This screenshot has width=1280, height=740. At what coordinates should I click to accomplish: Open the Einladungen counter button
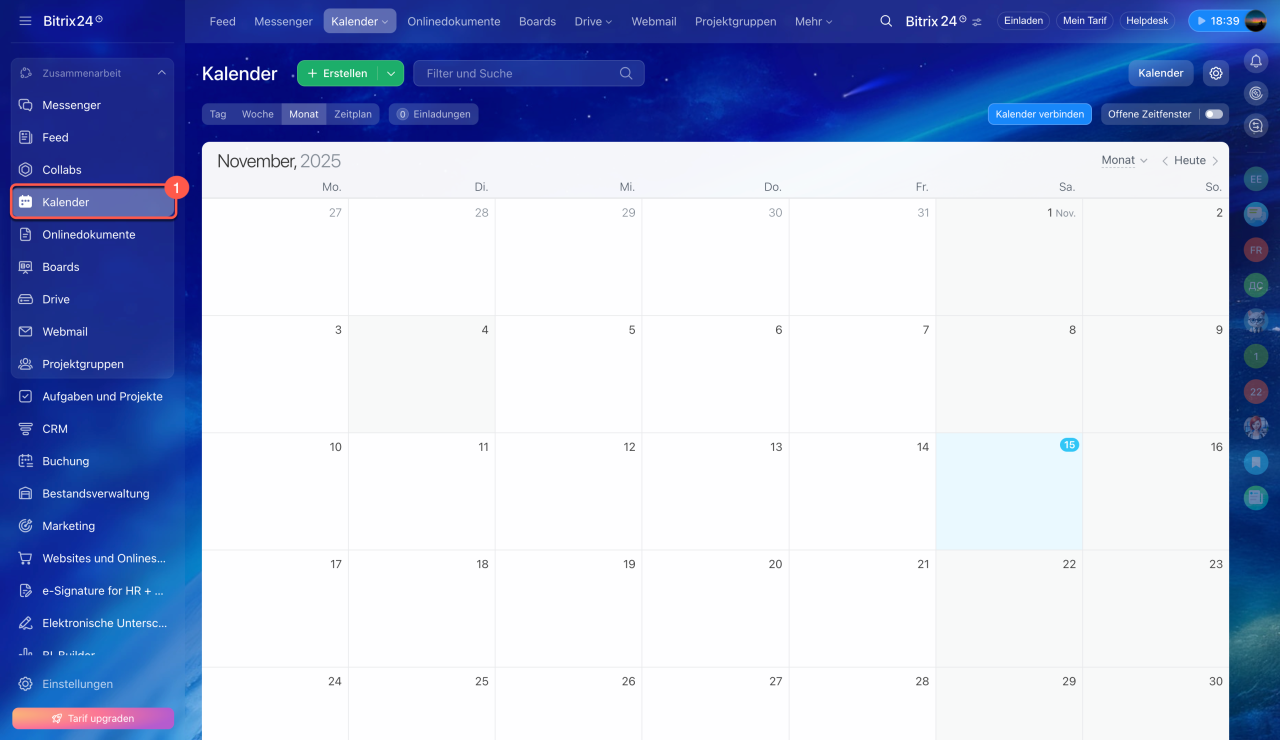pyautogui.click(x=433, y=114)
